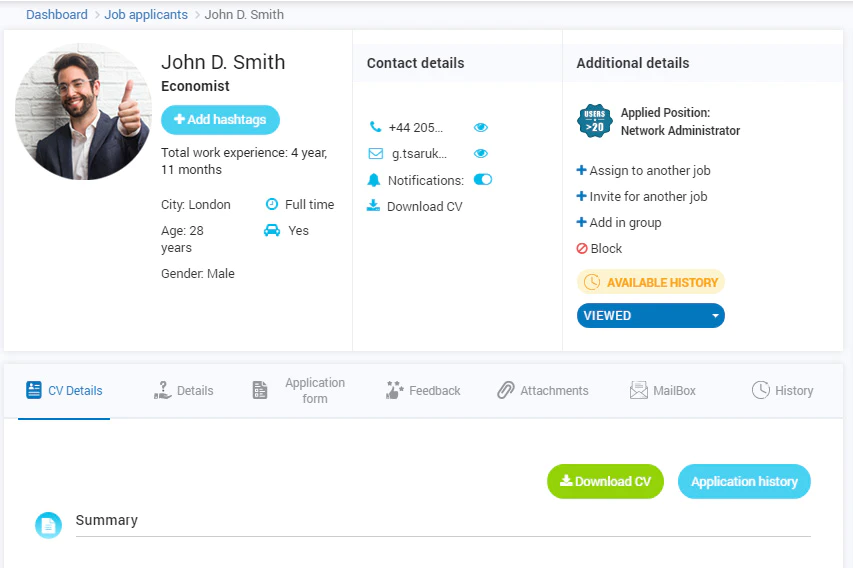
Task: Click the Summary document icon
Action: point(48,526)
